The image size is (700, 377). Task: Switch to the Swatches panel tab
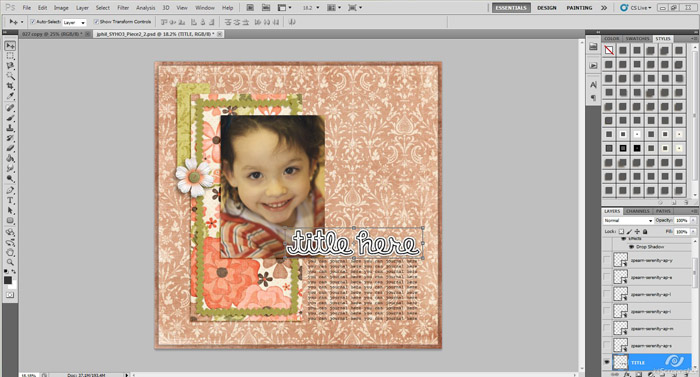tap(637, 39)
